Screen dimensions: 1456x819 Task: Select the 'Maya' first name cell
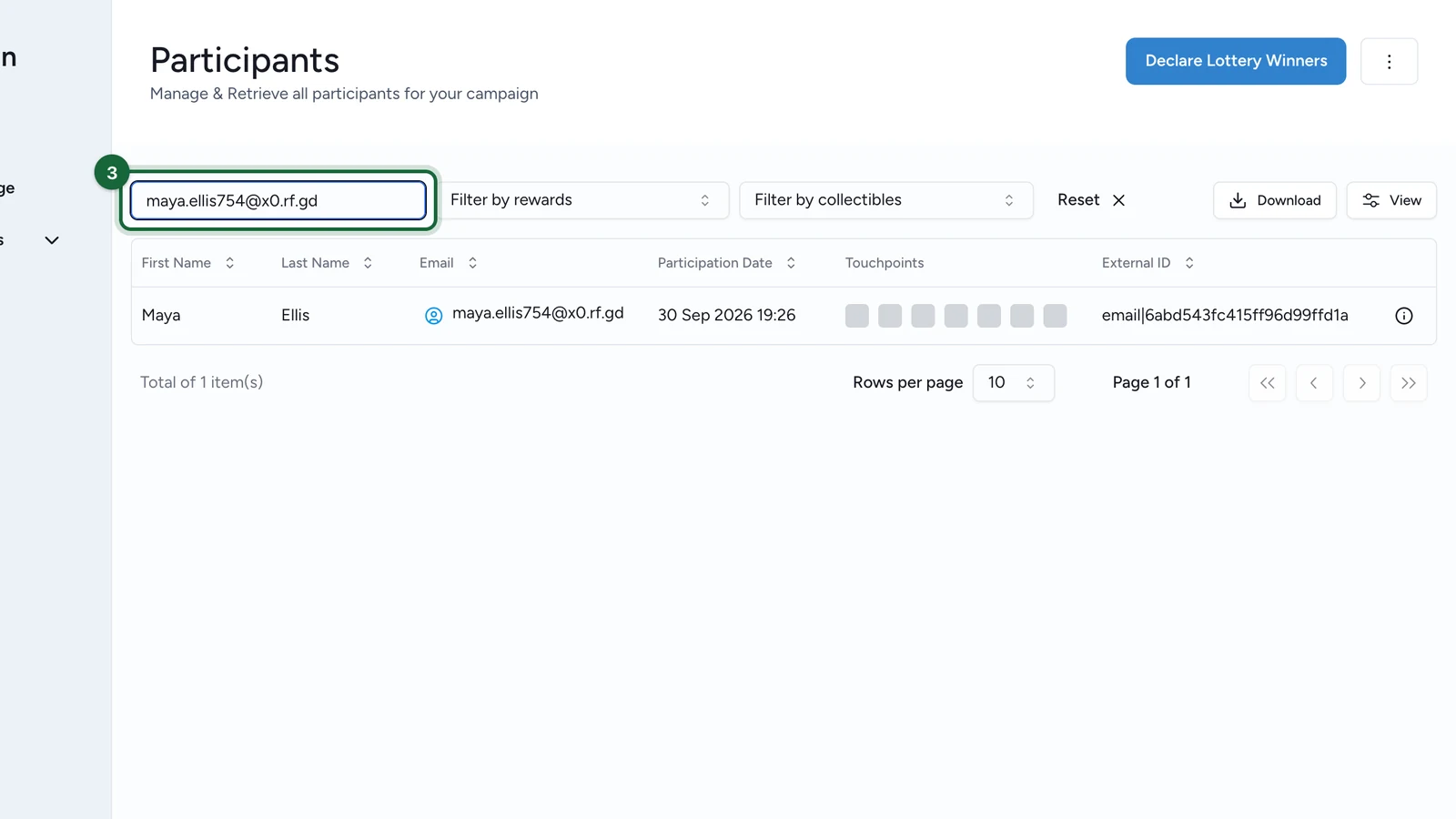161,316
